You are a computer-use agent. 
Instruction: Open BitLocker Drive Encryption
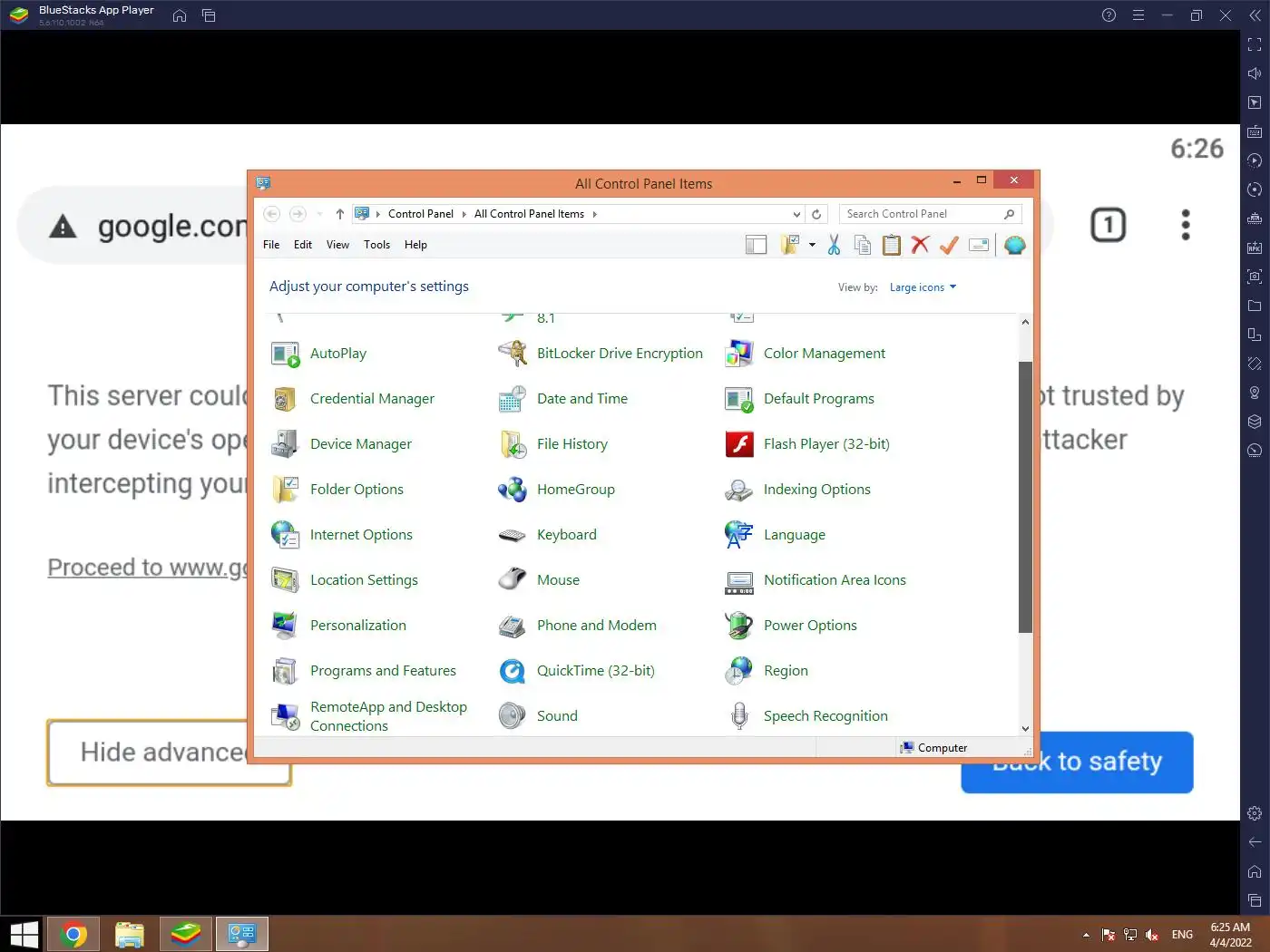coord(601,354)
